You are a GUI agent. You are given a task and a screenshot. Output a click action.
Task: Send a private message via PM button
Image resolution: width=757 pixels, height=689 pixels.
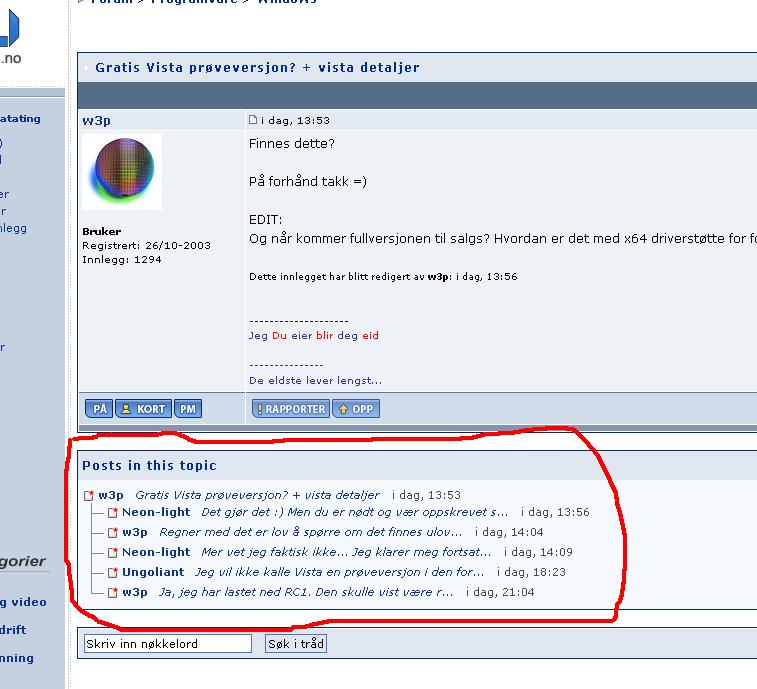pos(188,409)
